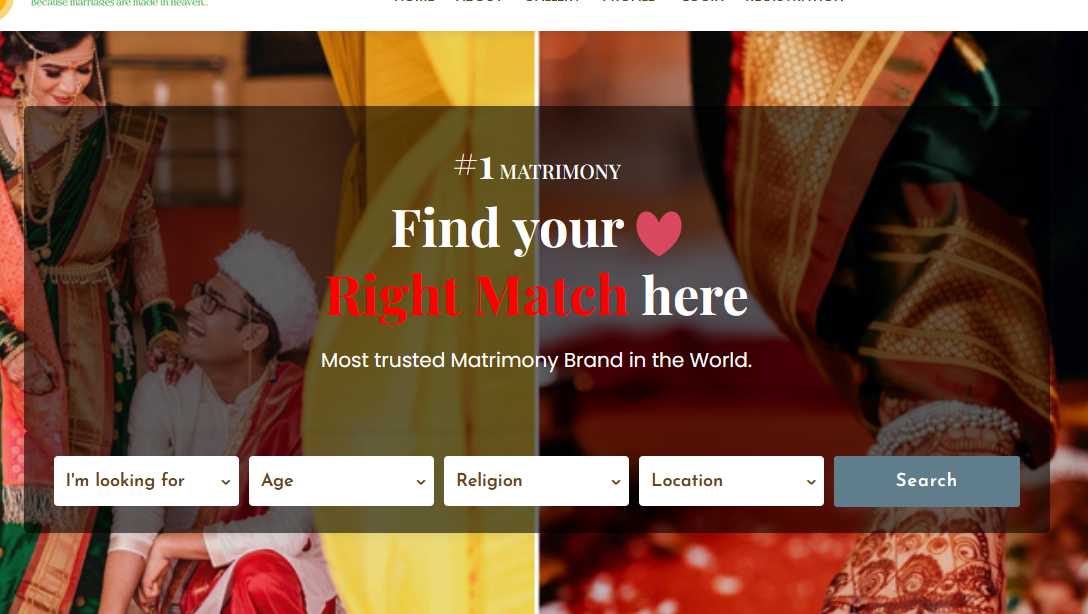Click the chevron arrow in the Location field
The image size is (1088, 614).
point(810,481)
